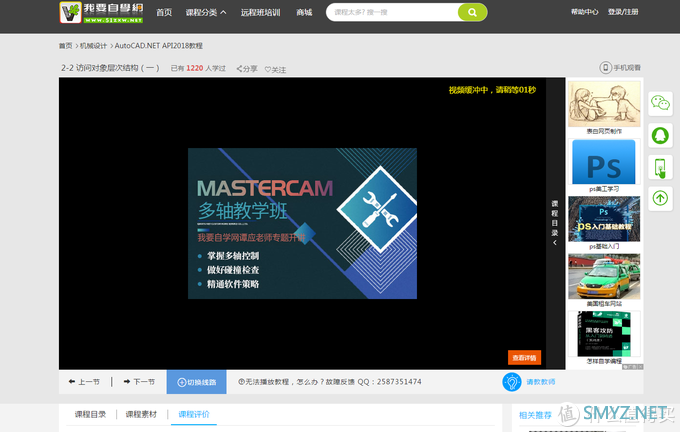Click 首页 in the breadcrumb
This screenshot has height=432, width=680.
65,46
